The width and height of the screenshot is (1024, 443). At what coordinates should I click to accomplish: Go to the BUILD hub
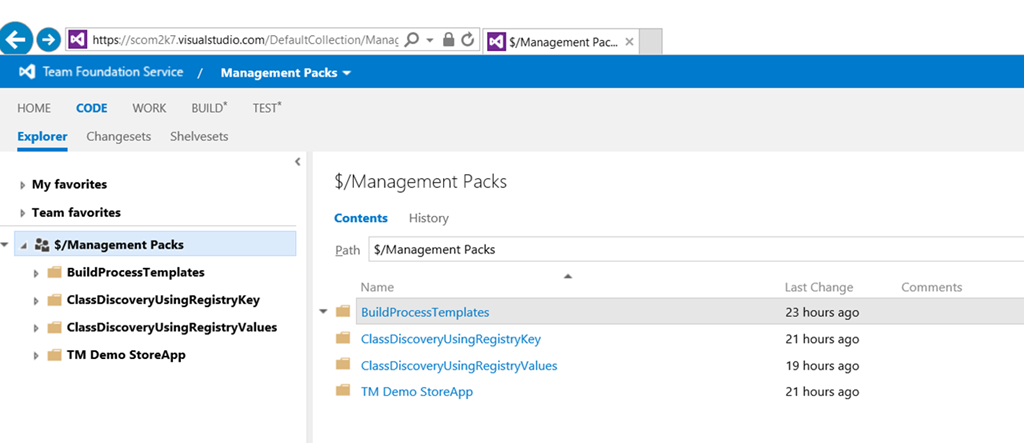tap(210, 108)
